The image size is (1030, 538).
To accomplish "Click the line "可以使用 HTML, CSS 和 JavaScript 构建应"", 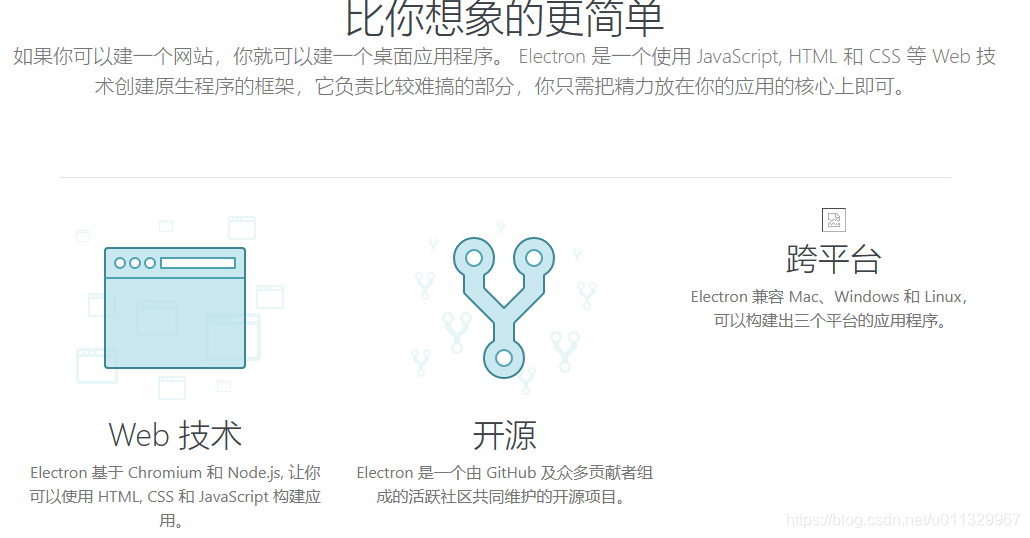I will click(175, 497).
